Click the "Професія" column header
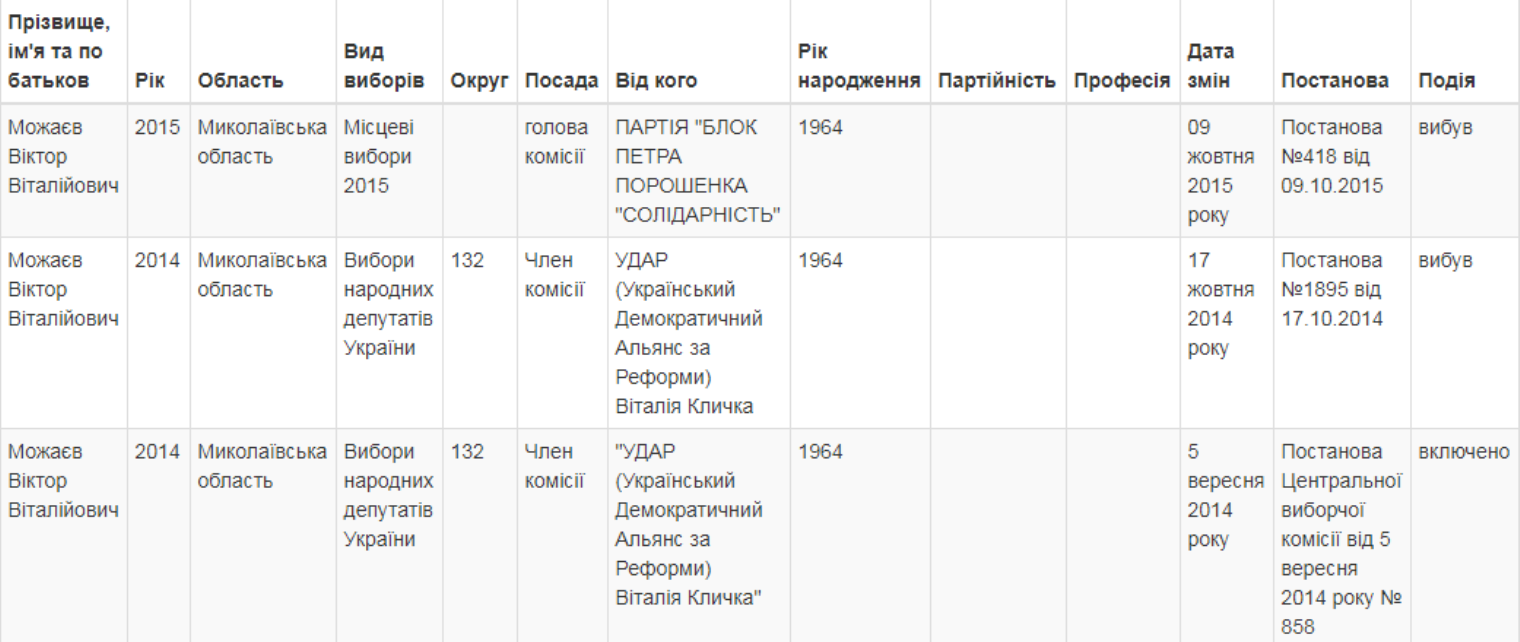Viewport: 1520px width, 642px height. [1122, 81]
